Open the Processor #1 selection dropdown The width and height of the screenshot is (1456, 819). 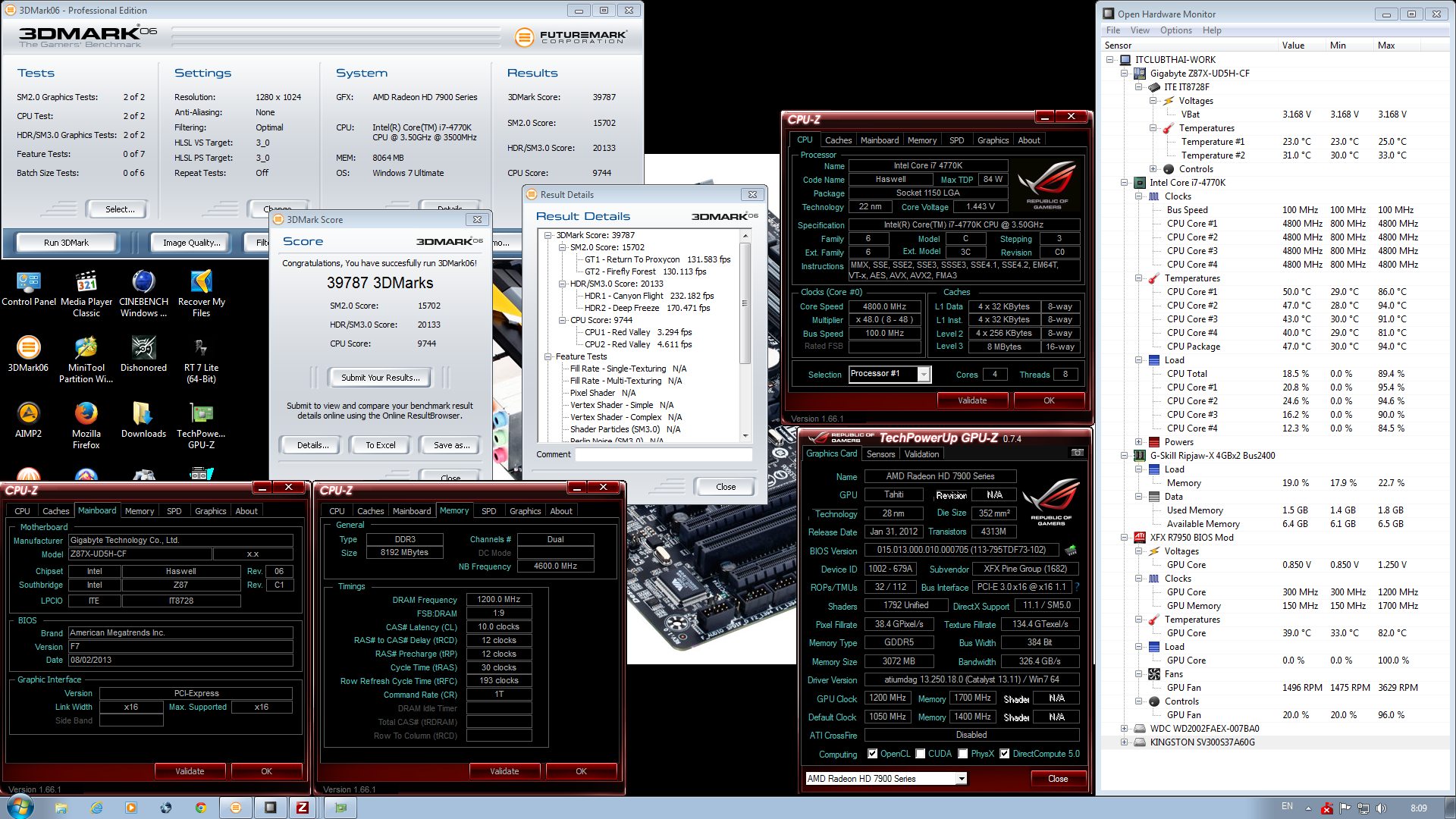pyautogui.click(x=924, y=374)
